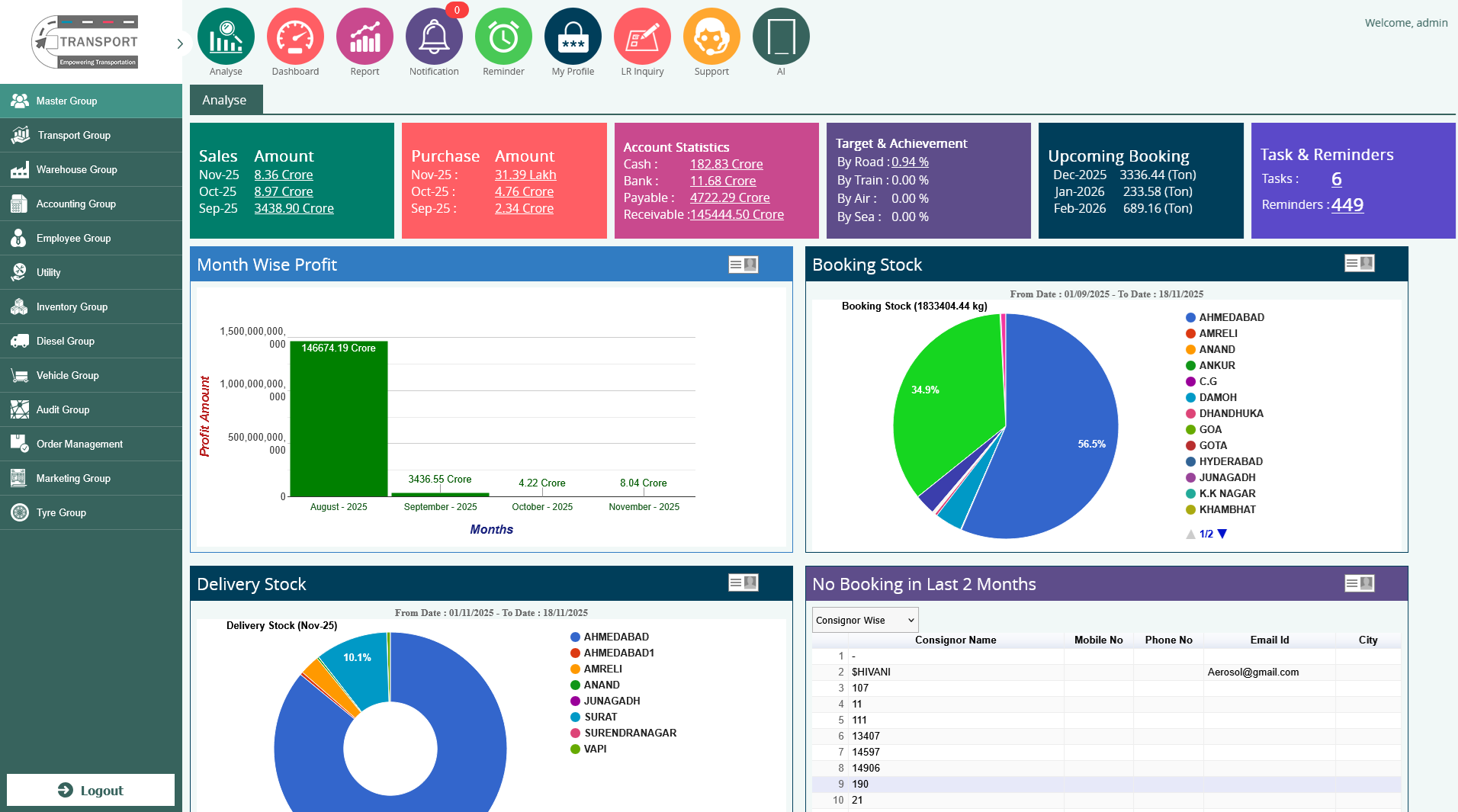Image resolution: width=1458 pixels, height=812 pixels.
Task: Open the LR Inquiry icon
Action: (x=642, y=37)
